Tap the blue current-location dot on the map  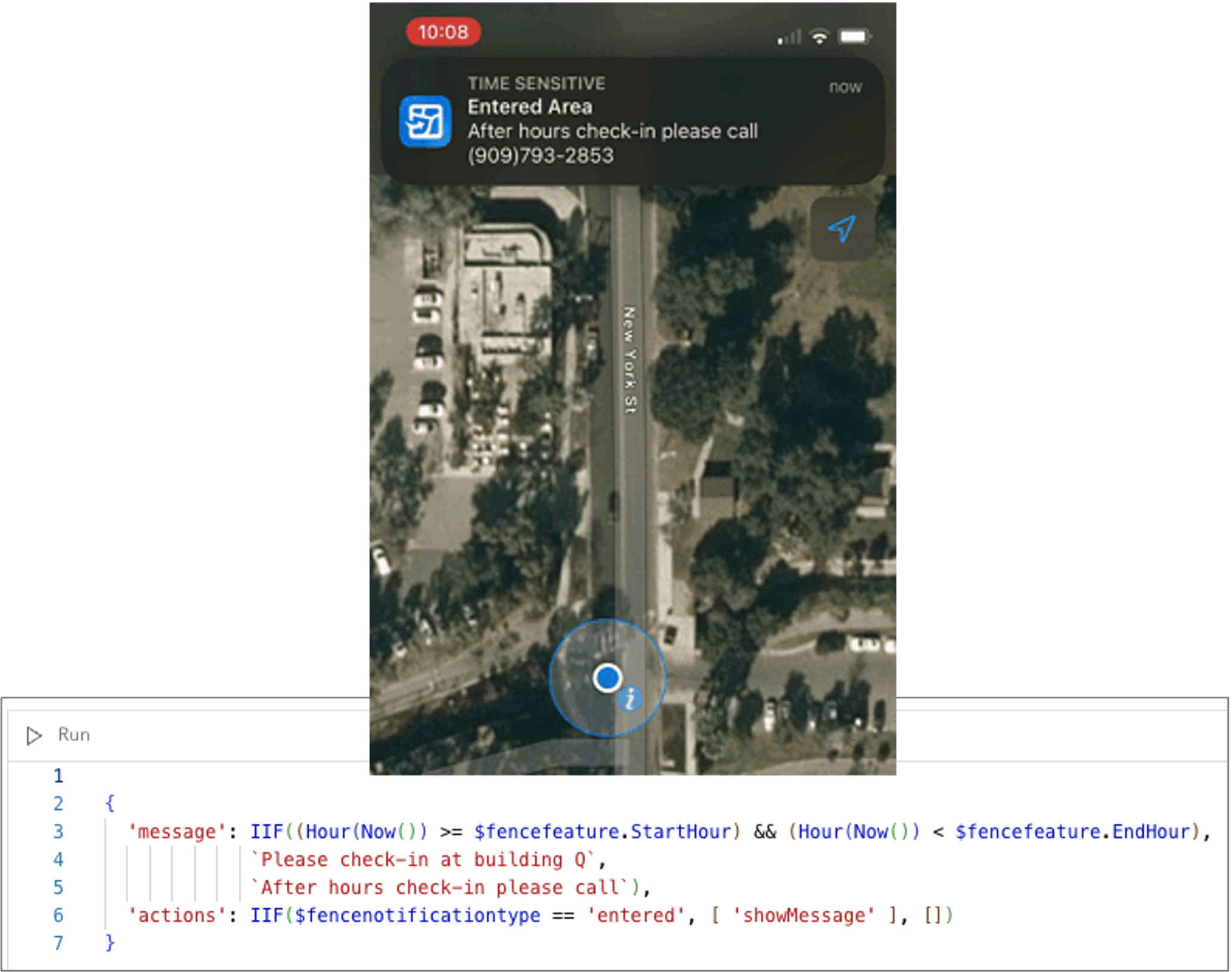click(x=609, y=678)
